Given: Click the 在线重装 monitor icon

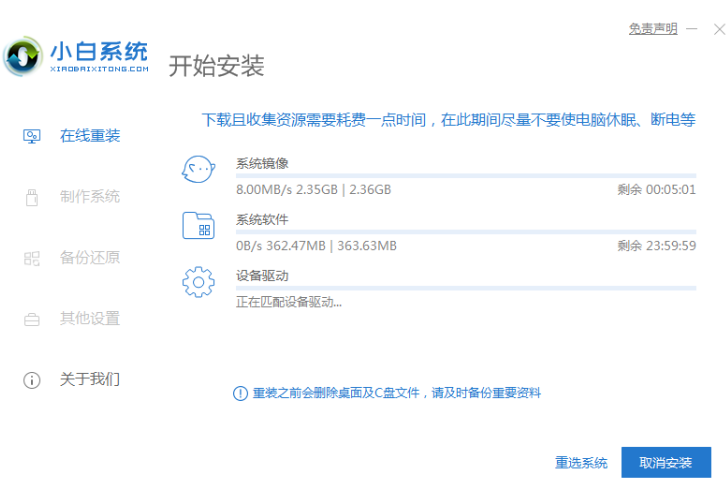Looking at the screenshot, I should click(x=32, y=136).
